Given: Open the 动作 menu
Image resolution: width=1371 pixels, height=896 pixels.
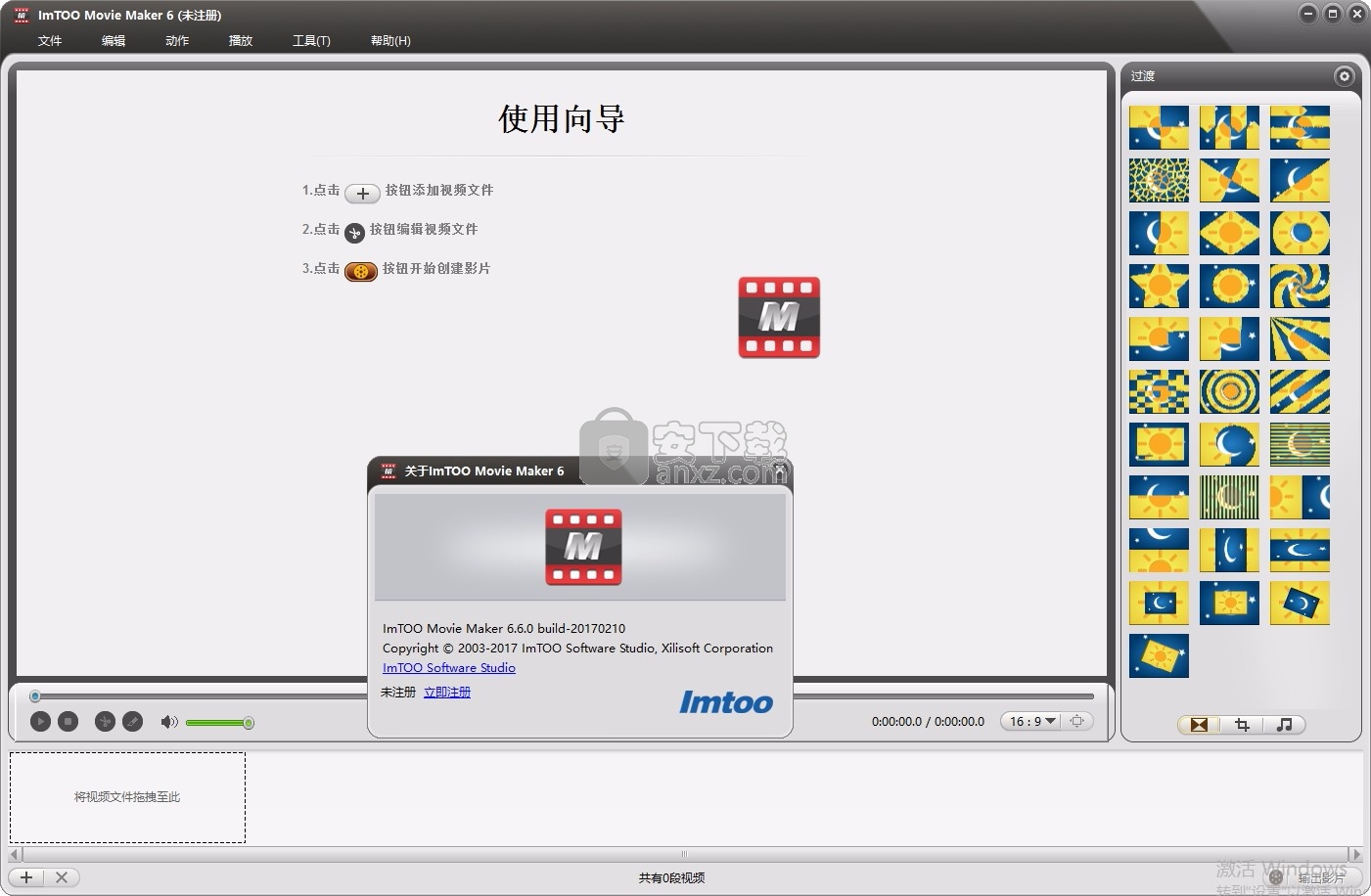Looking at the screenshot, I should pyautogui.click(x=177, y=40).
